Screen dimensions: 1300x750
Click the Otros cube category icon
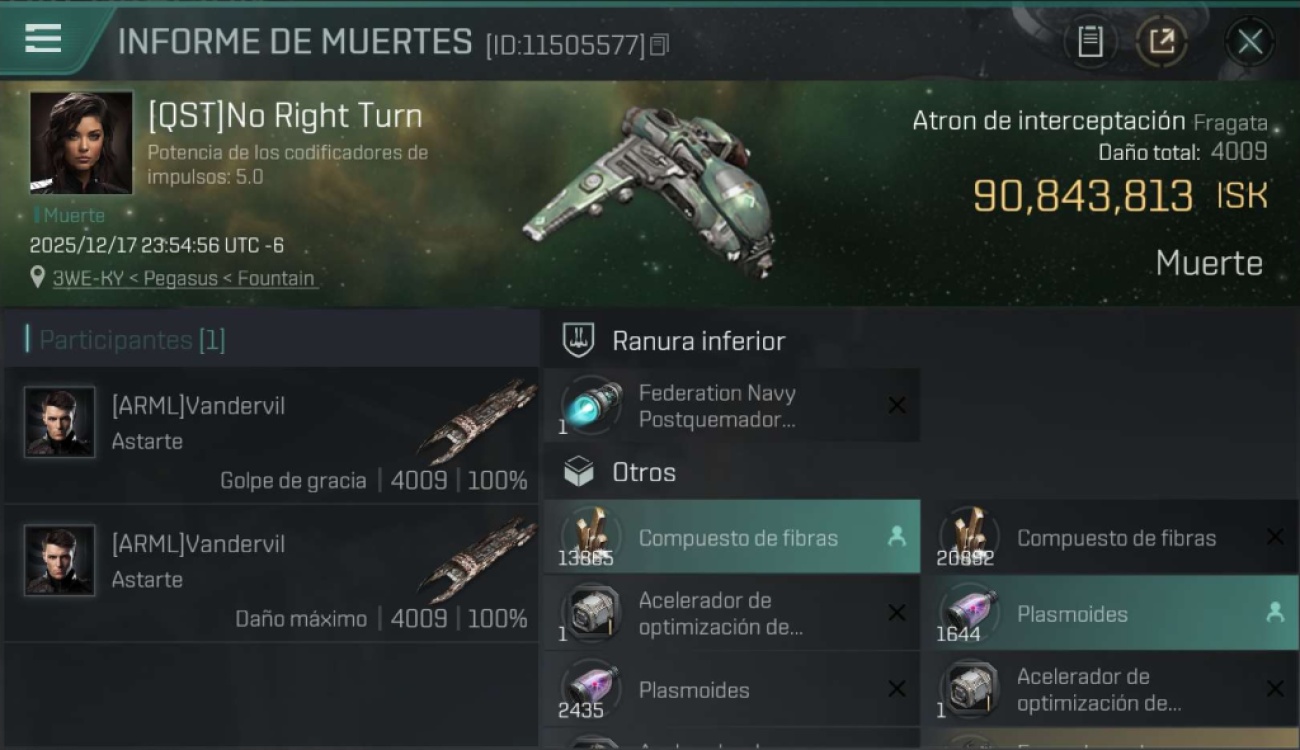[x=578, y=472]
